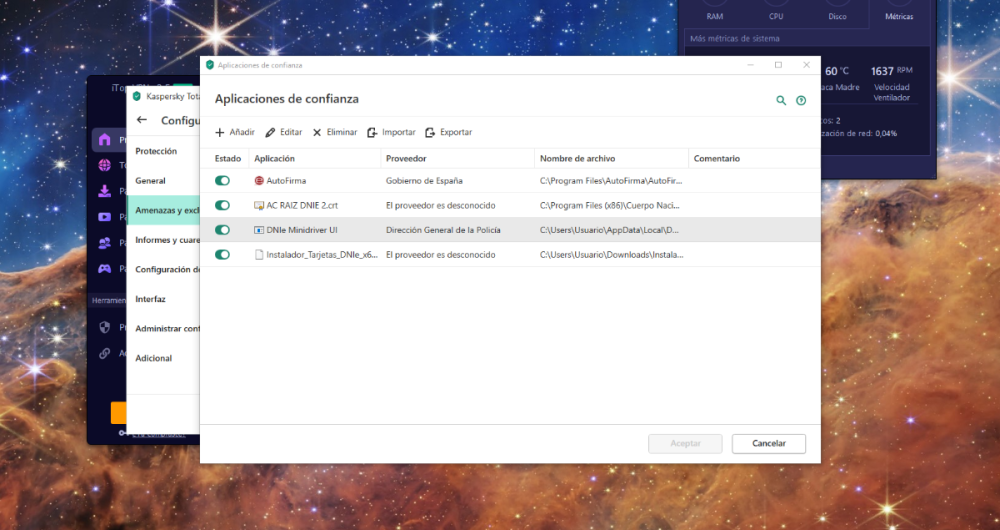1000x530 pixels.
Task: Click the C:\Users\Usuario\AppData\Local path
Action: tap(609, 230)
